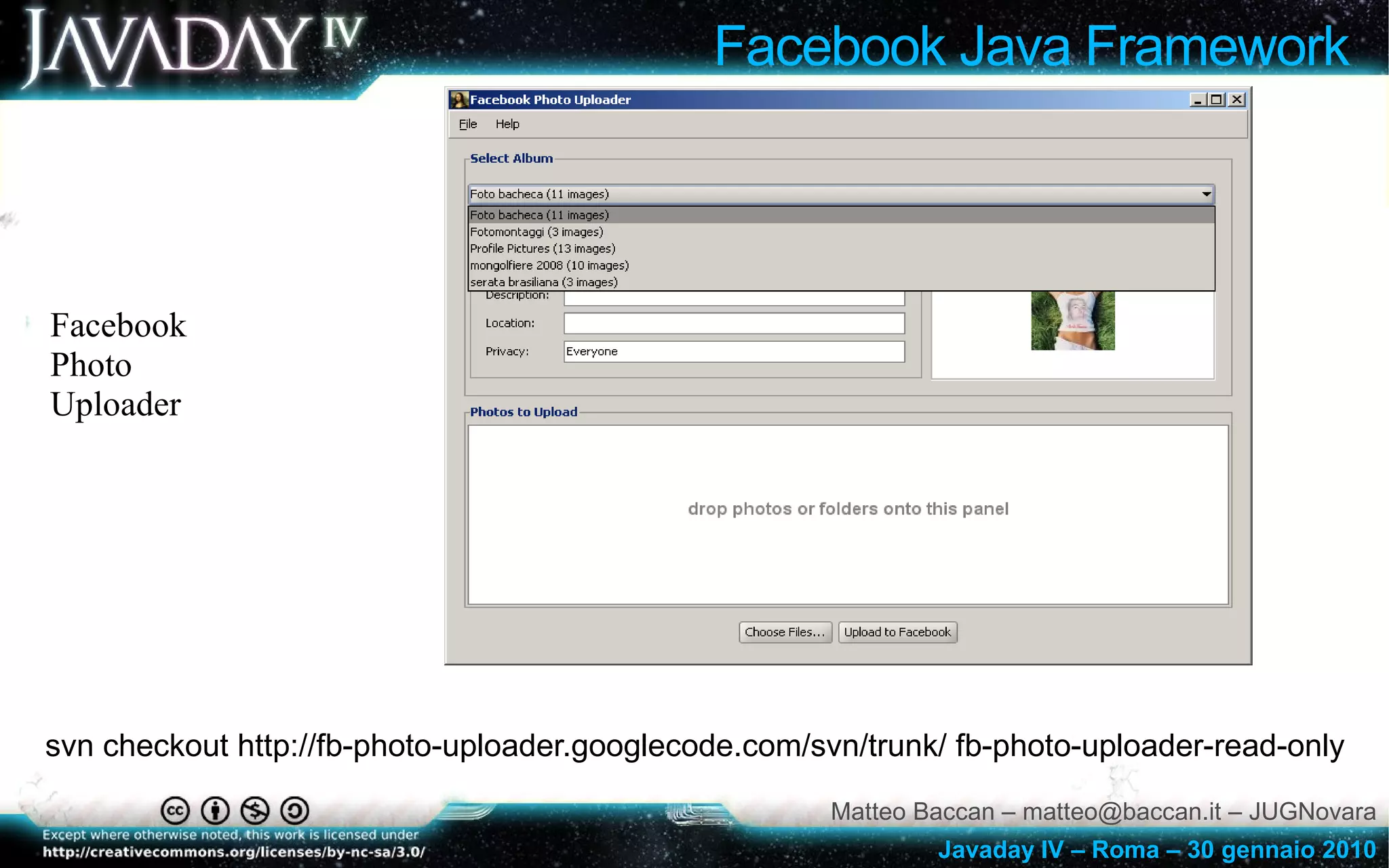Click the Privacy field showing Everyone
Viewport: 1389px width, 868px height.
[x=734, y=351]
